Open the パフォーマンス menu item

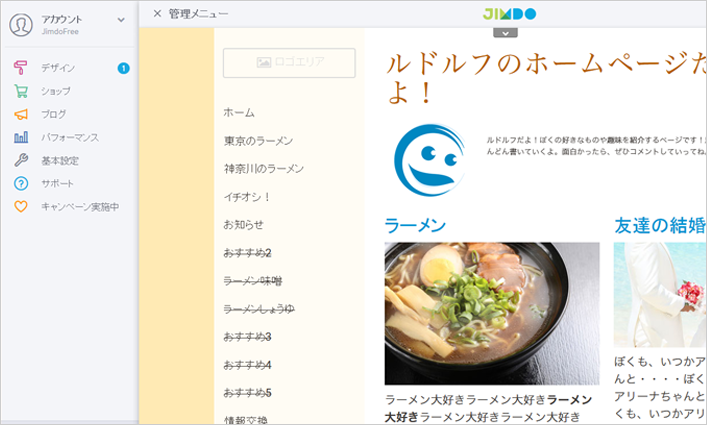(x=70, y=137)
